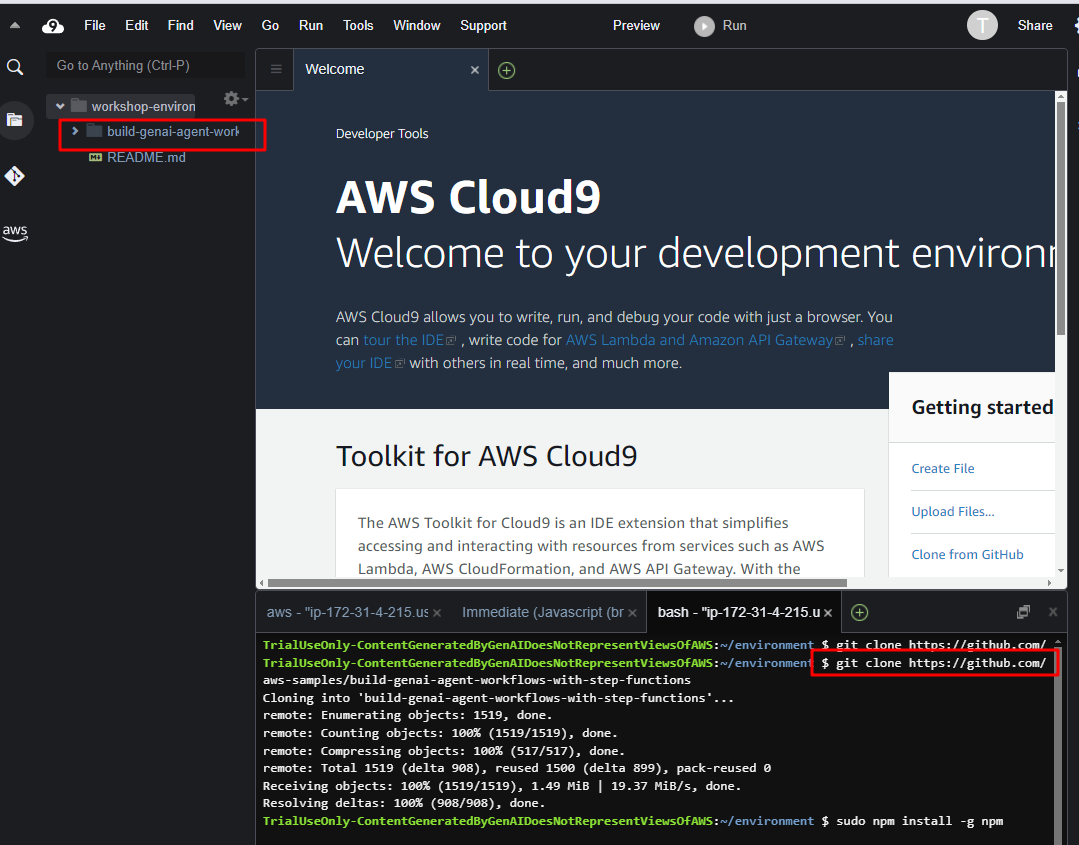Click the Cloud9 logo icon

[x=53, y=26]
